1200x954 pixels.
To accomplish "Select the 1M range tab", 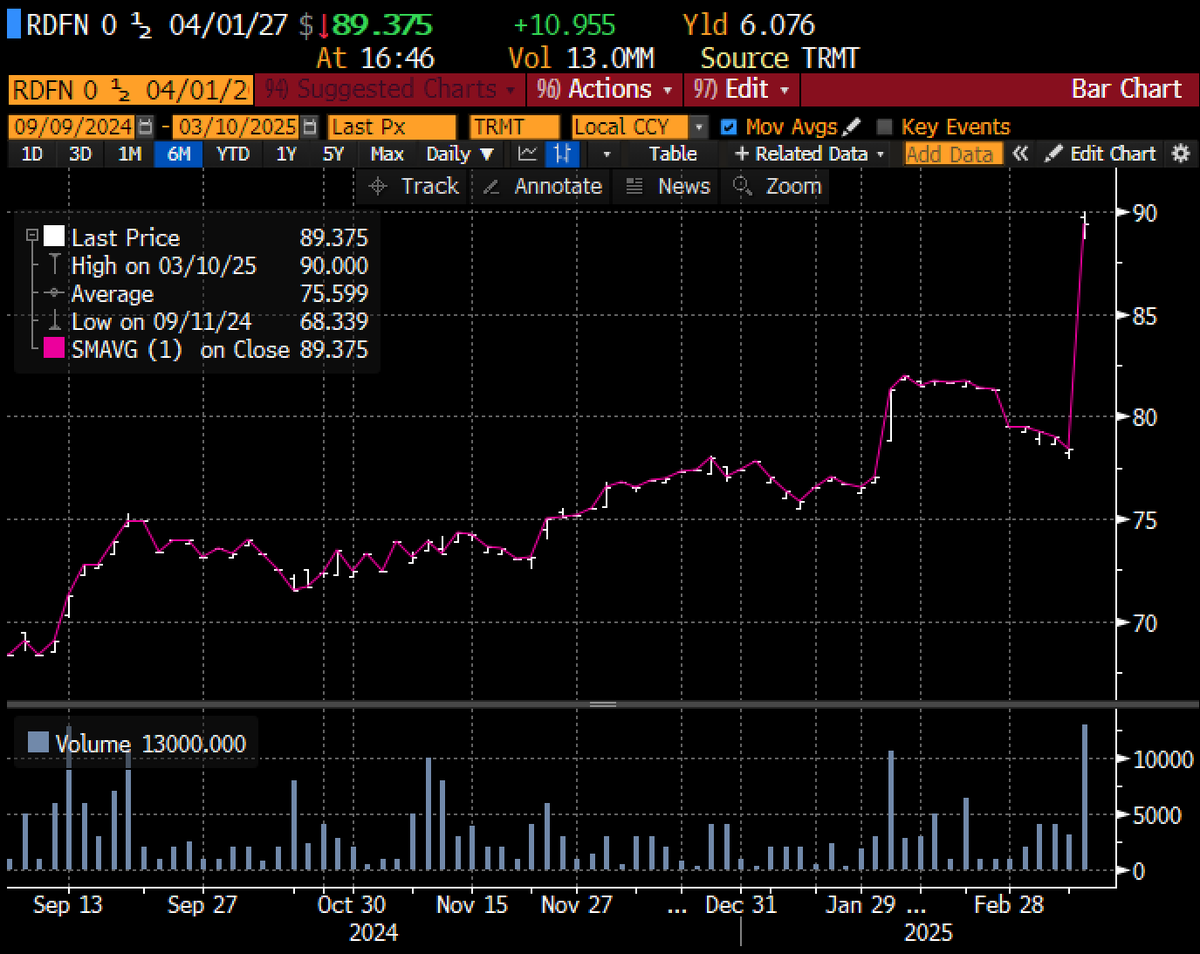I will point(130,154).
